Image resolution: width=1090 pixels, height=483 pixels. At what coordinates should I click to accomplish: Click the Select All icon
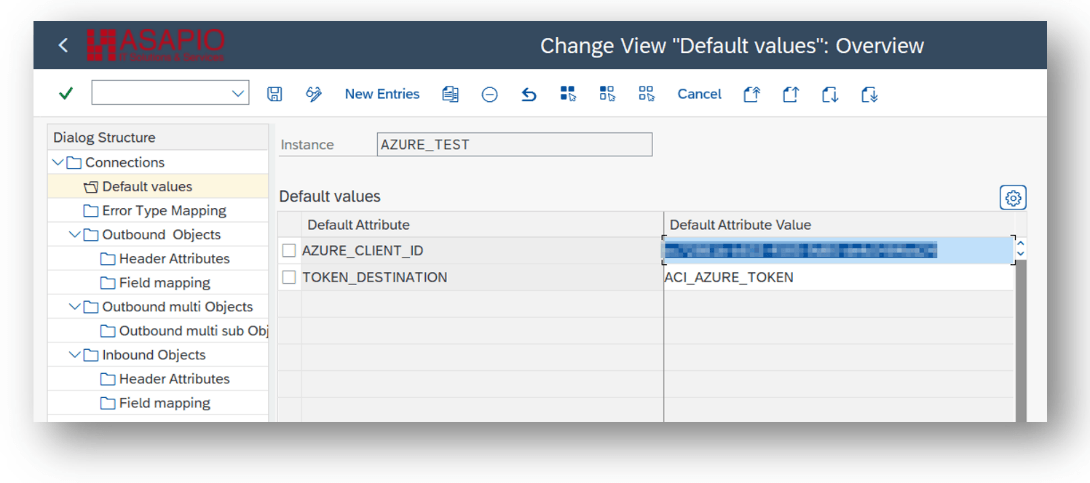click(x=569, y=94)
